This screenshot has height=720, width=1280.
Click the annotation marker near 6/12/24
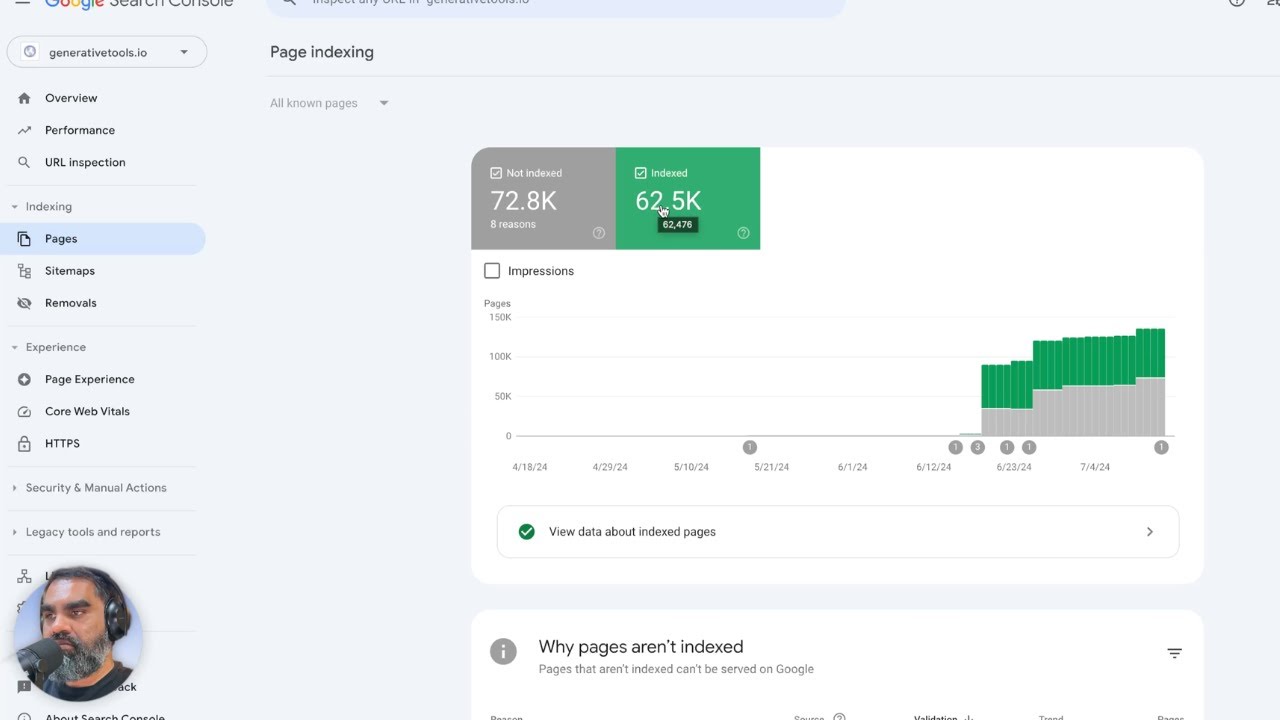955,447
